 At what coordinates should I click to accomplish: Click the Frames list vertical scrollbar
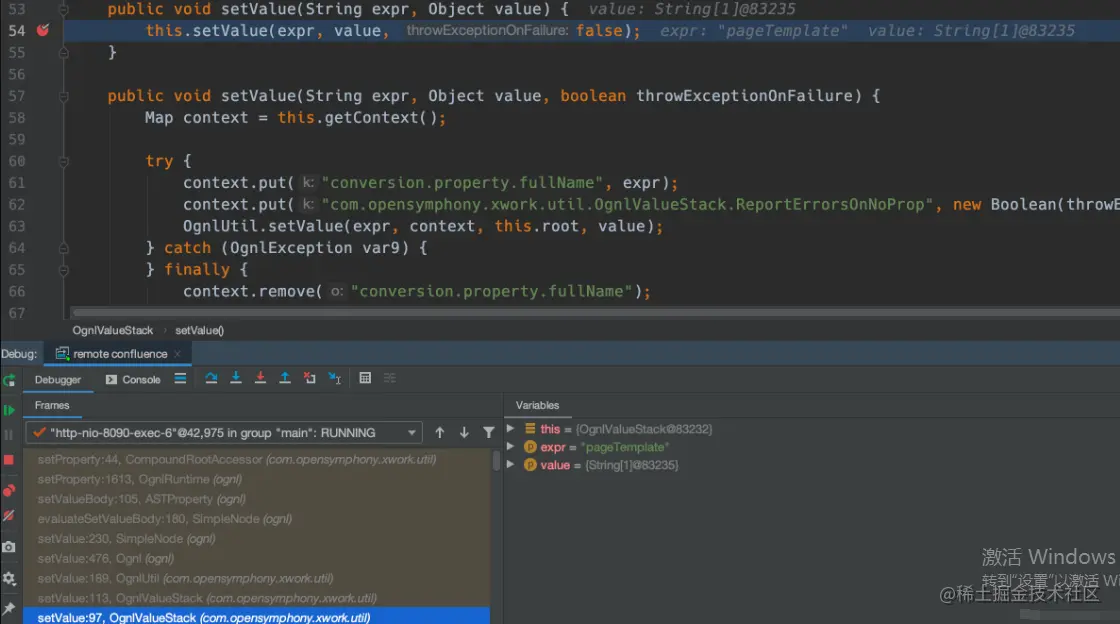(496, 461)
